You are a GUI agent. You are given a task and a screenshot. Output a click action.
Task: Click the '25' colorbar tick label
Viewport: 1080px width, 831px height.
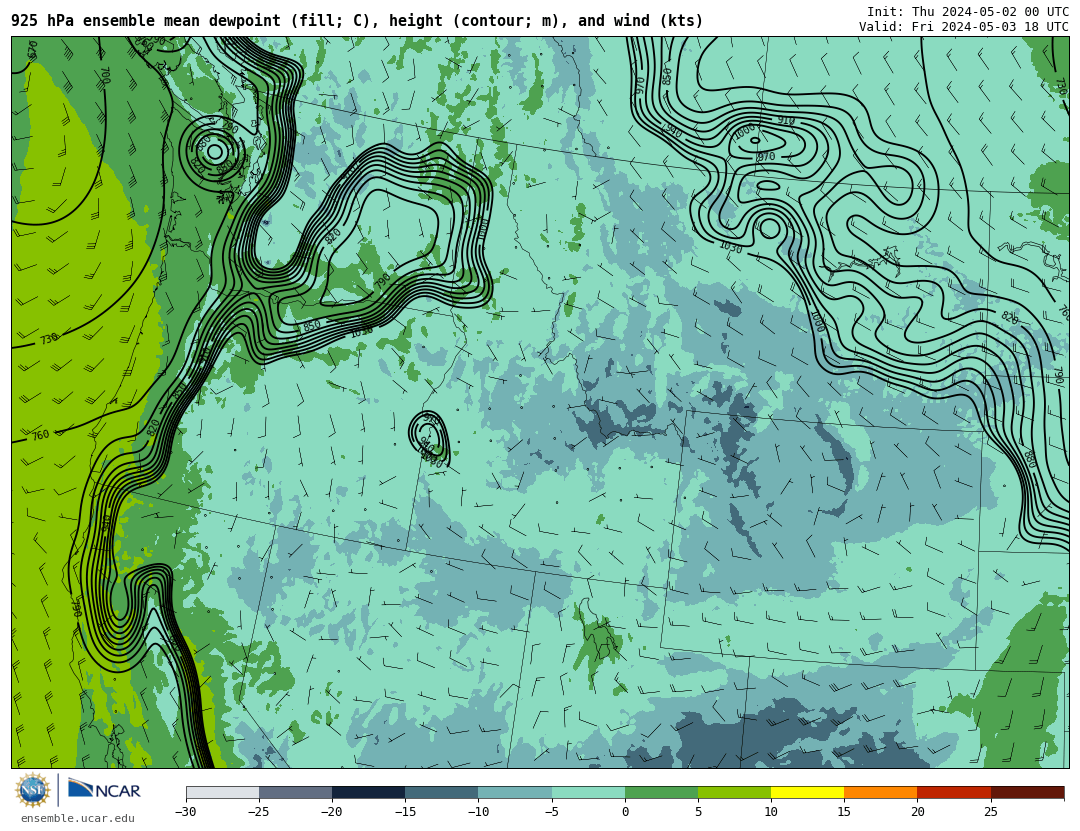point(990,812)
